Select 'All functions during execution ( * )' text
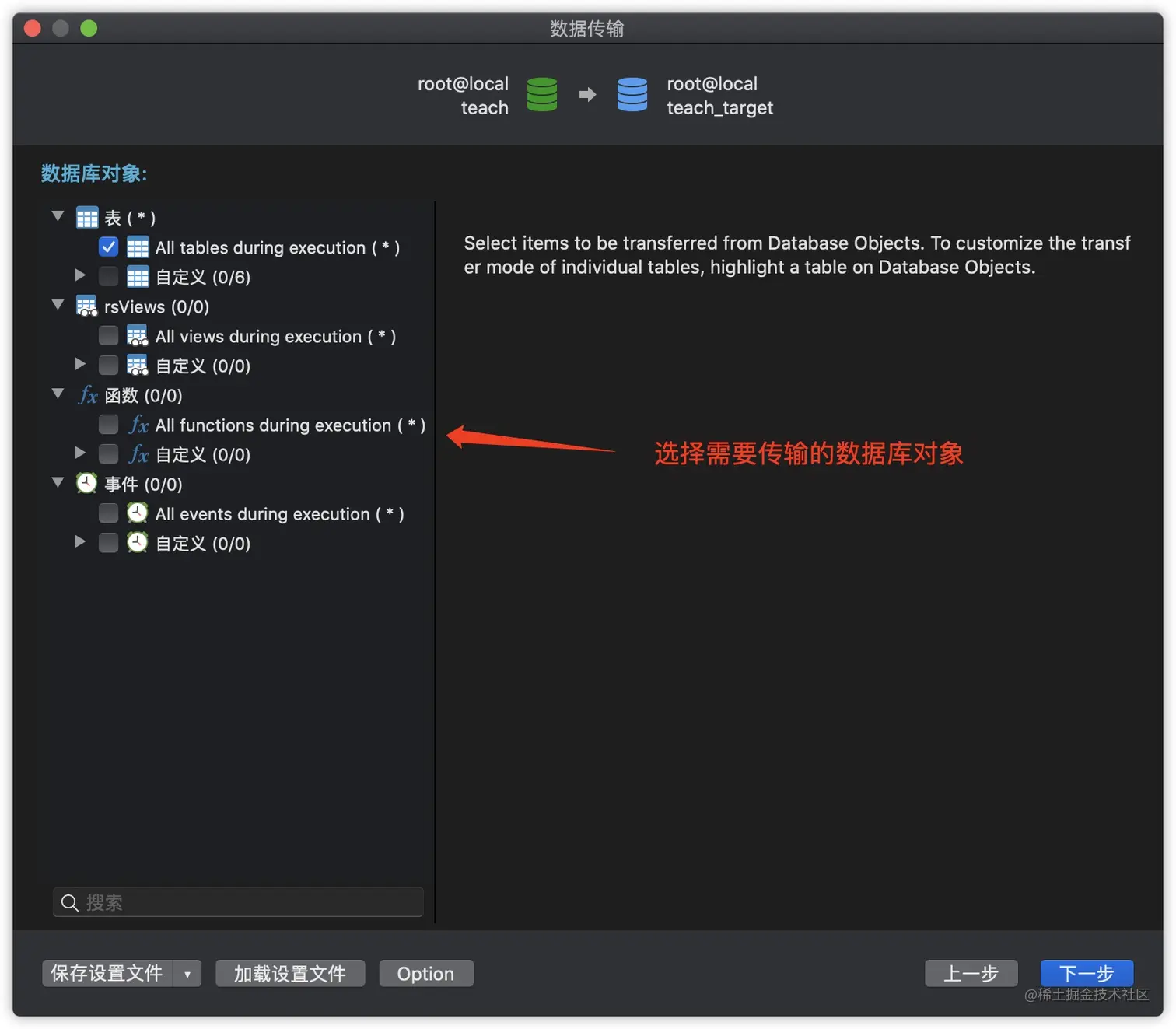This screenshot has height=1029, width=1176. pyautogui.click(x=290, y=425)
